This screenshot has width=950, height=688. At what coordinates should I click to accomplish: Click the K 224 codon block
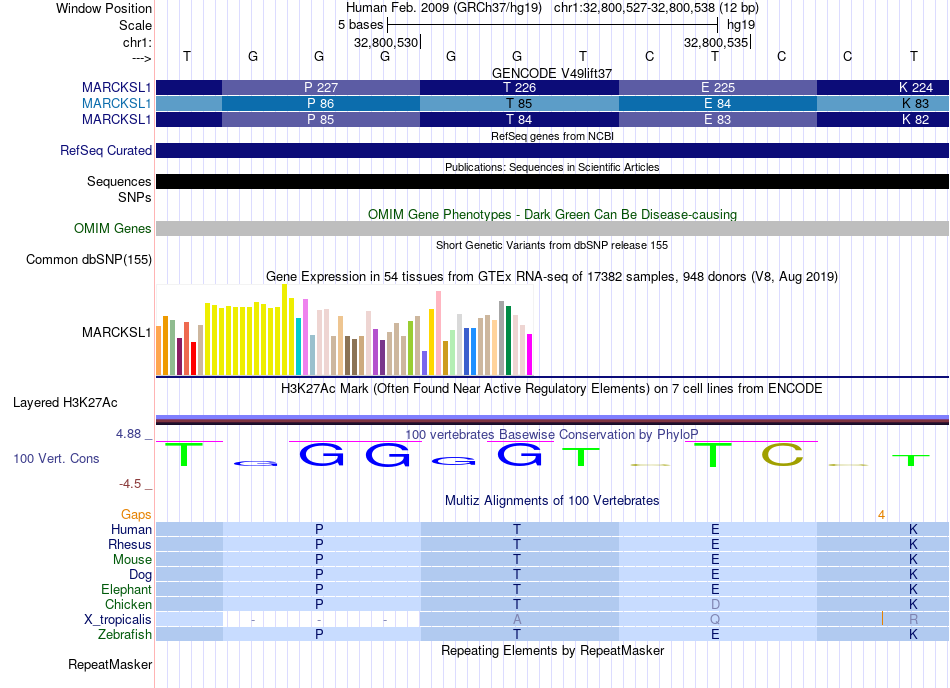pos(883,87)
